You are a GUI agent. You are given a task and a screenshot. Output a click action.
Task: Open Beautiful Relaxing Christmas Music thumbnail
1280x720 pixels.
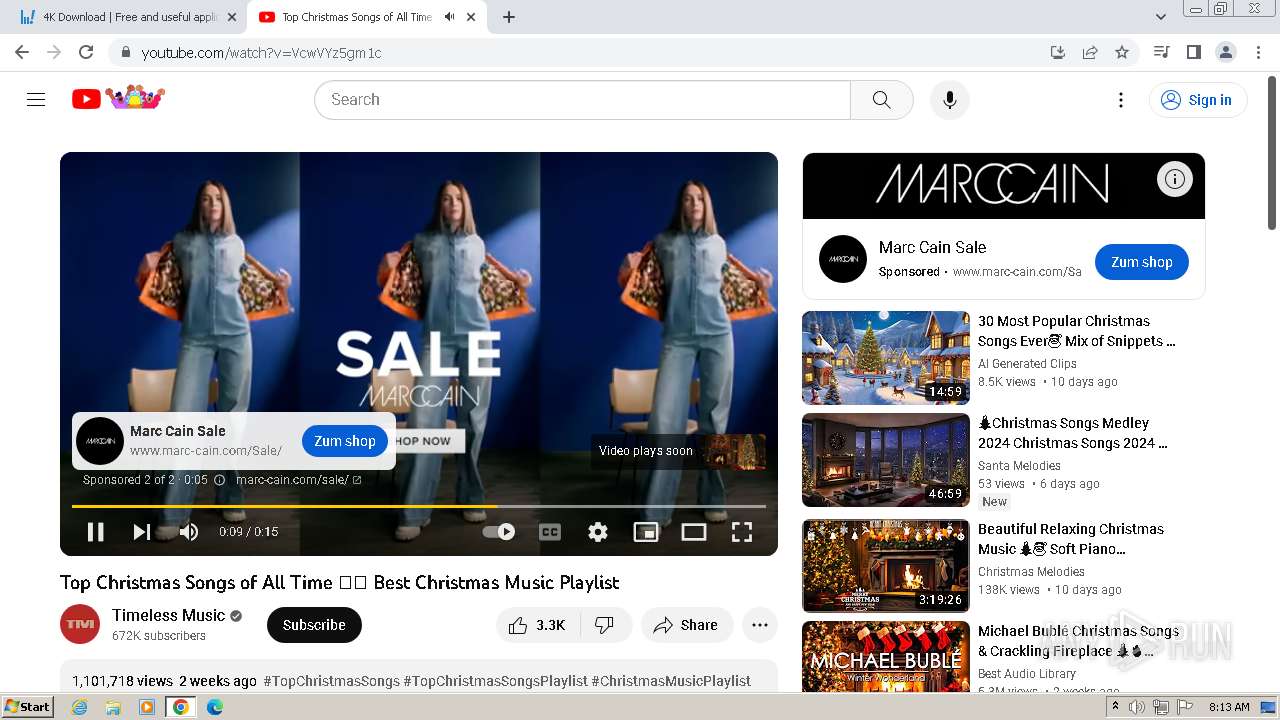(x=886, y=566)
